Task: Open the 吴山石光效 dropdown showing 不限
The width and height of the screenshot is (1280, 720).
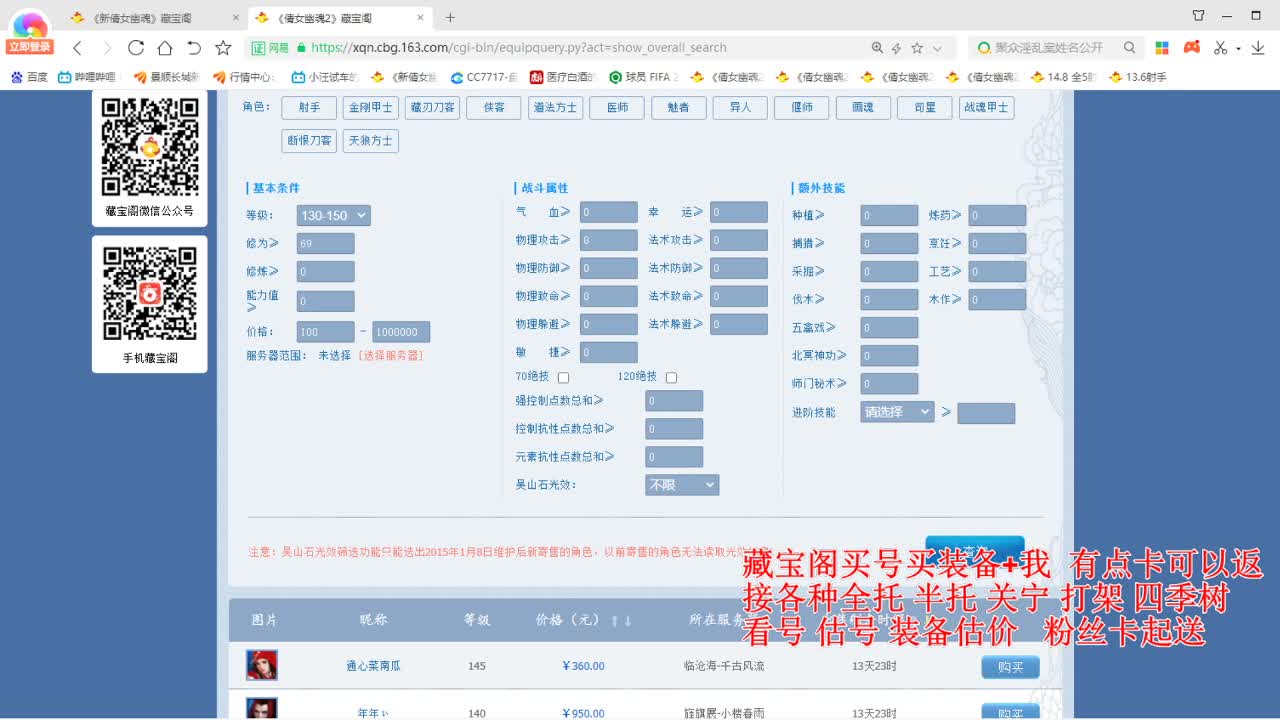Action: (x=681, y=484)
